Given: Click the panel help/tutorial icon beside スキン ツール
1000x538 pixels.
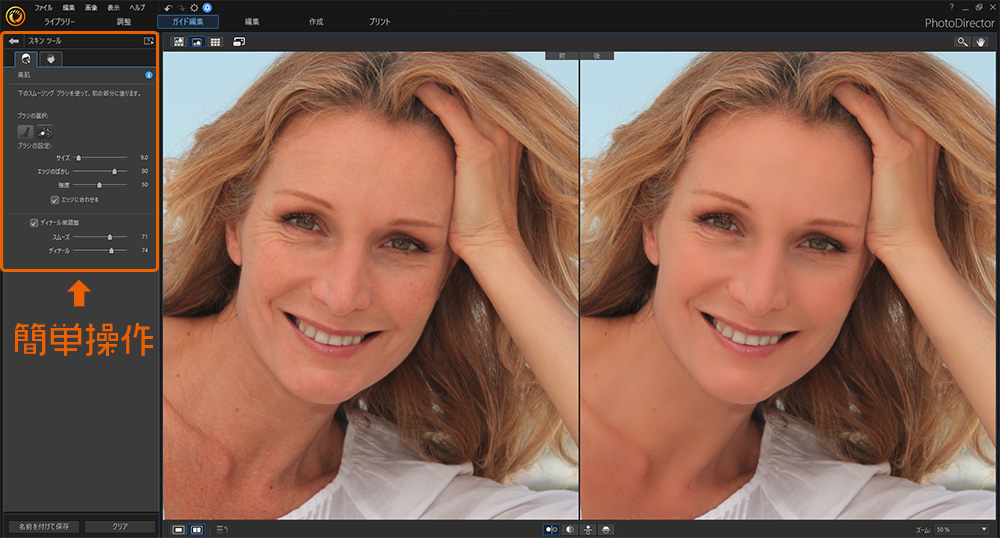Looking at the screenshot, I should (149, 41).
